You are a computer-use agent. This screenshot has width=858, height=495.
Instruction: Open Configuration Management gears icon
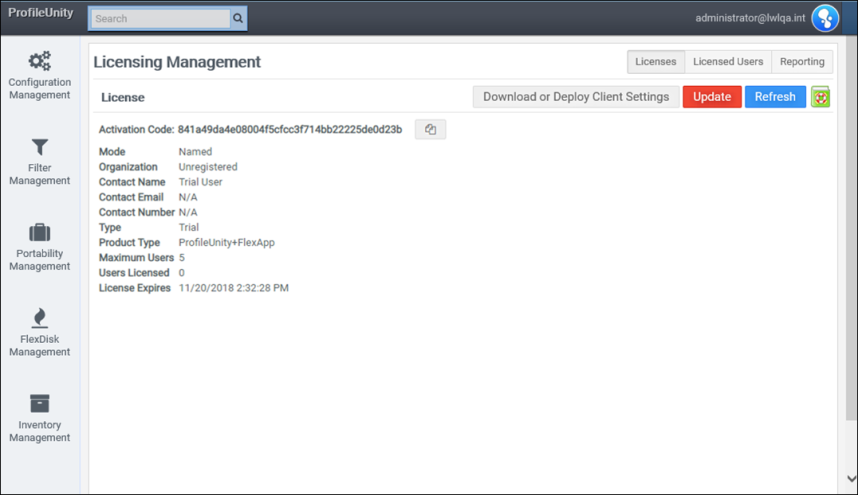[x=40, y=61]
